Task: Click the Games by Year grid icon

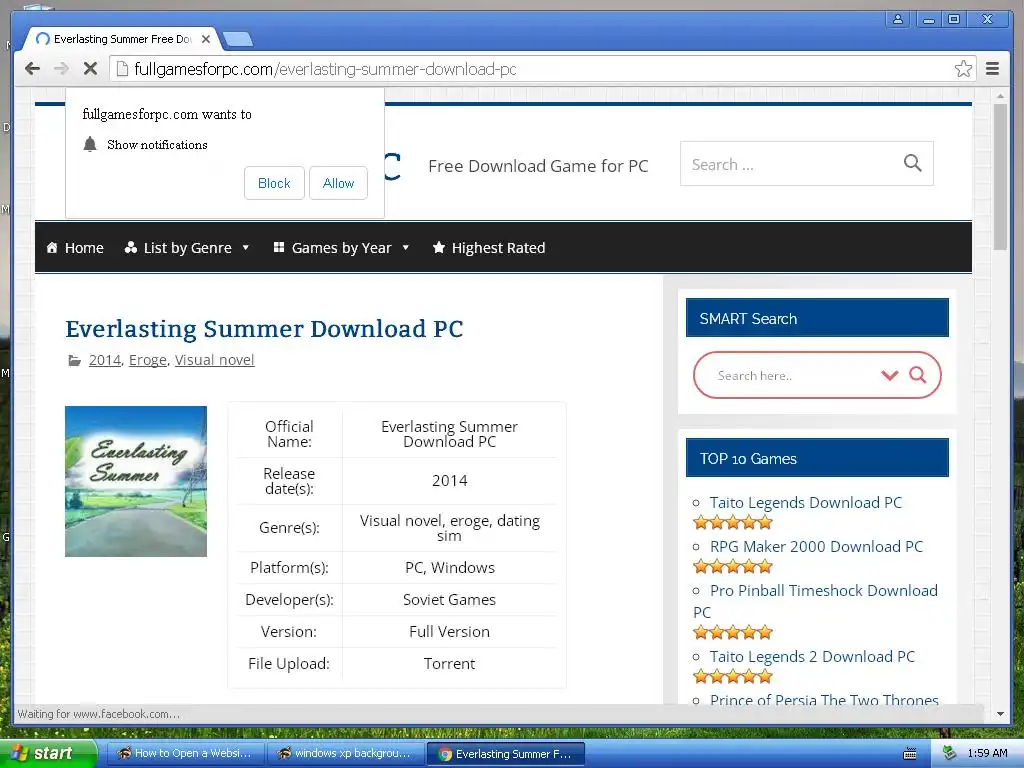Action: (279, 247)
